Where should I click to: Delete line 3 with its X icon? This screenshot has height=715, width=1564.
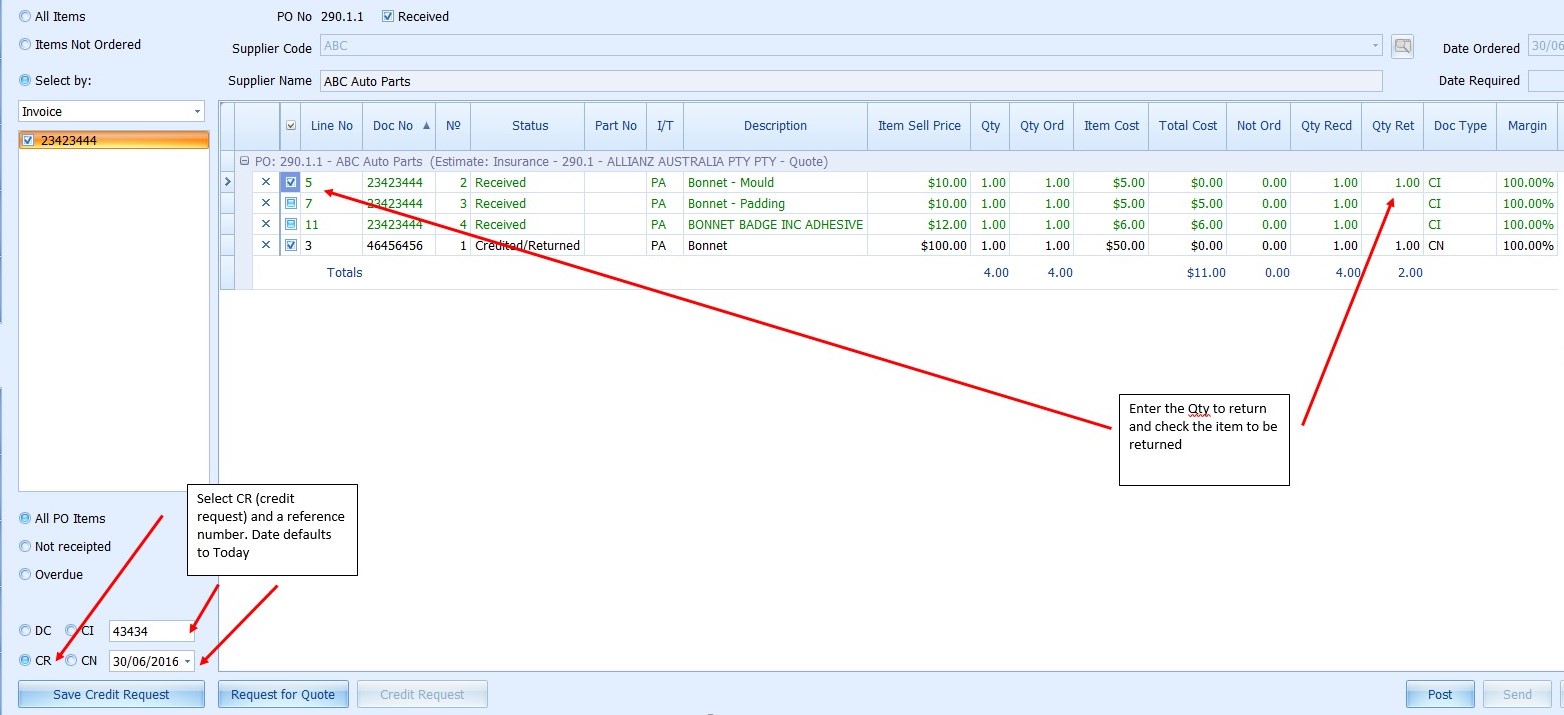point(266,245)
